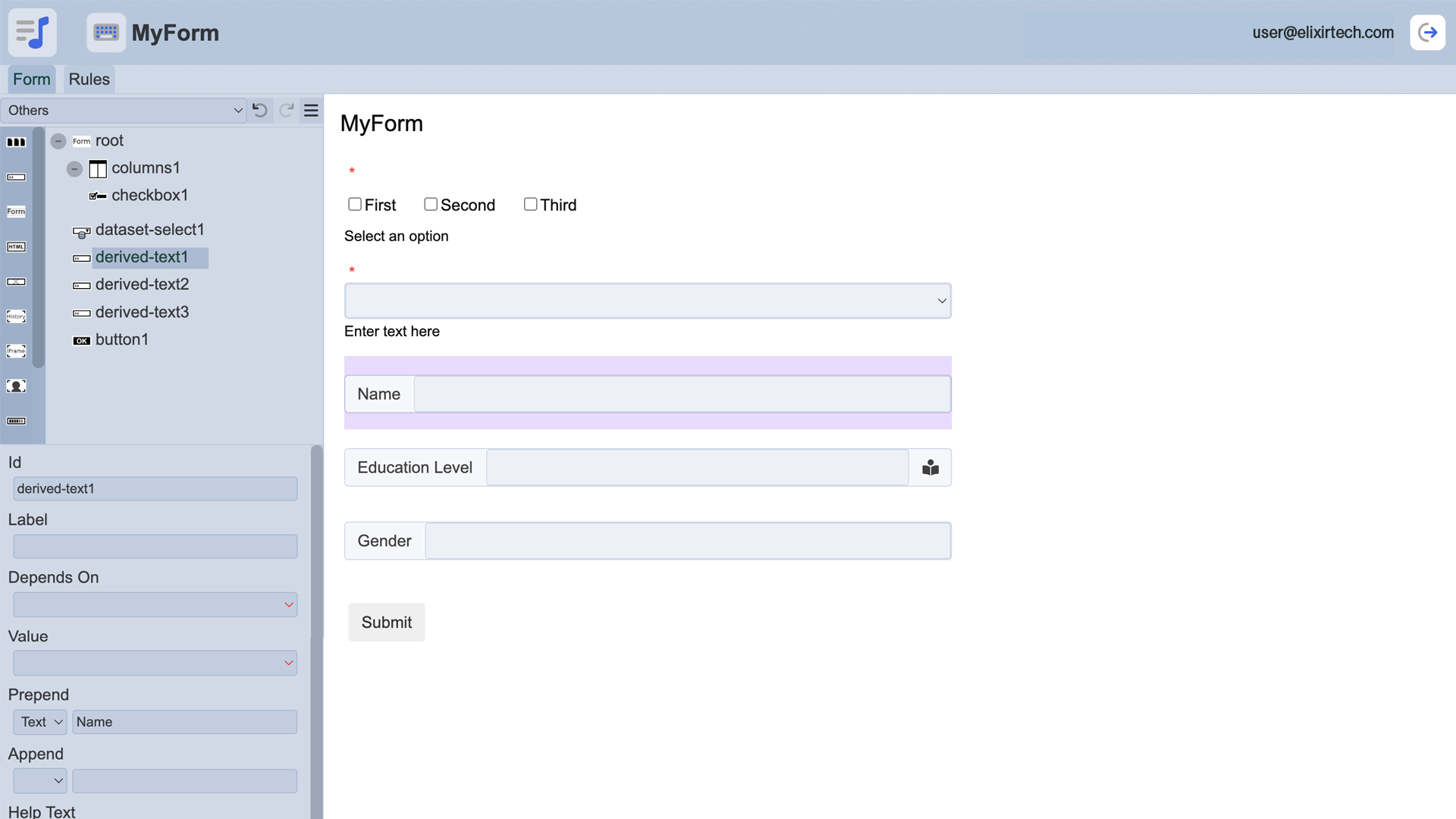Click the music note app logo
This screenshot has height=819, width=1456.
(x=33, y=33)
